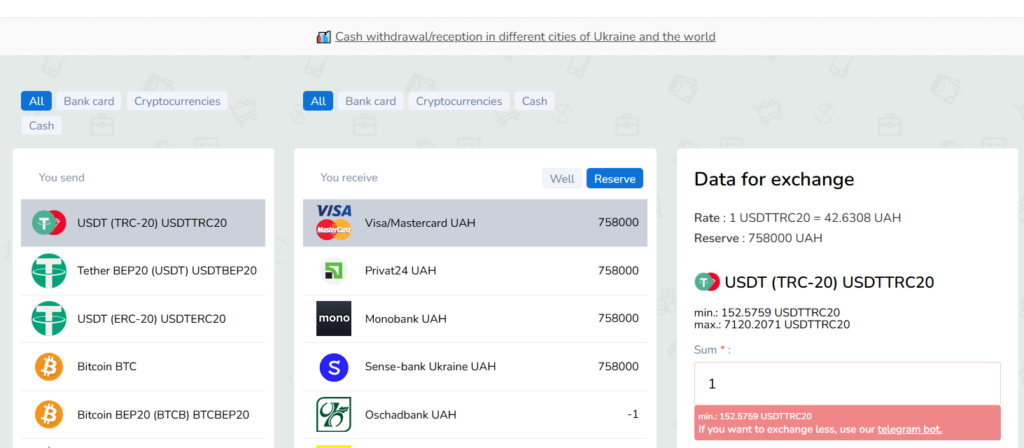
Task: Select the All filter above You receive
Action: point(318,101)
